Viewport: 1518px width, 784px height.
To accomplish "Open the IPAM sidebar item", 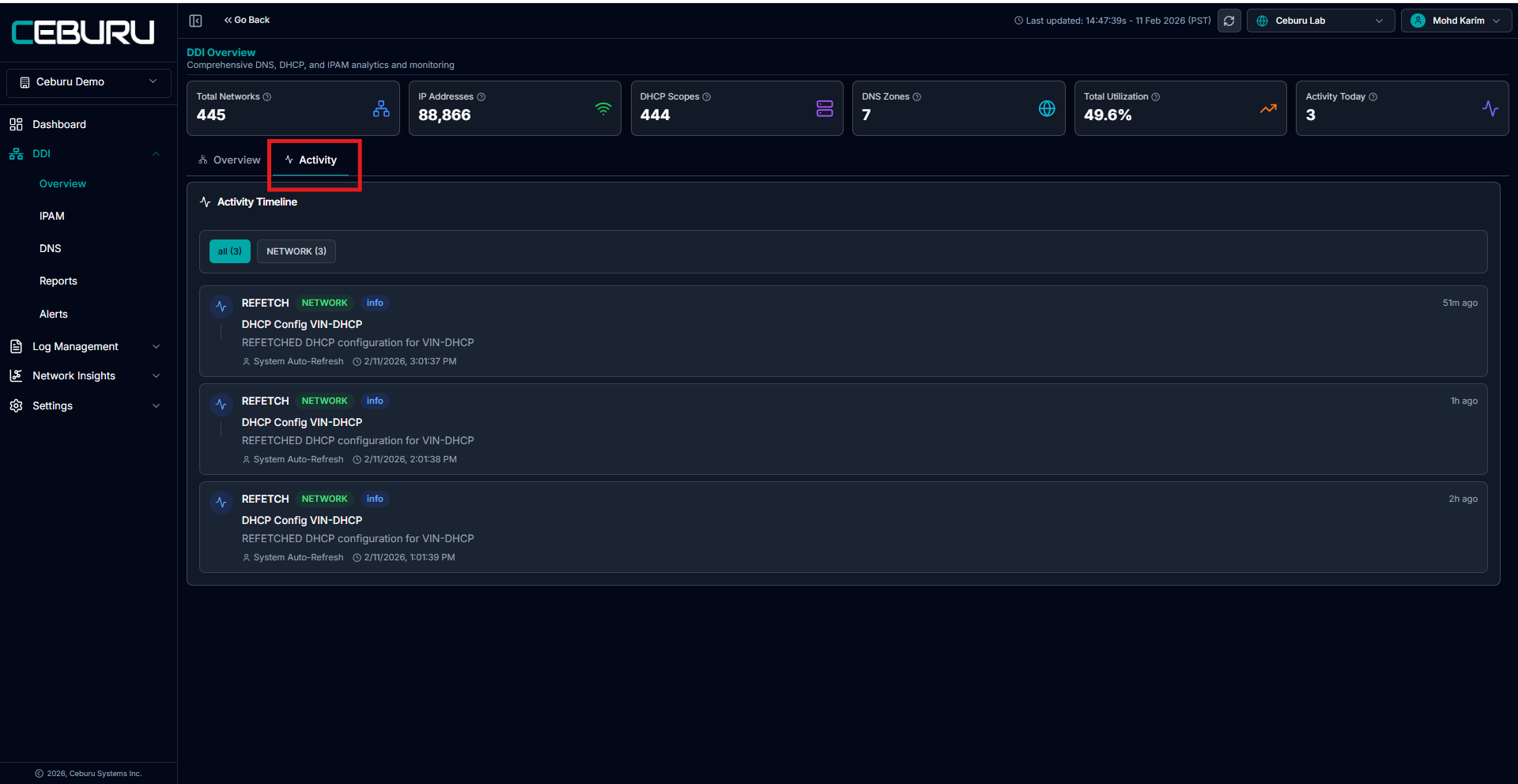I will tap(52, 216).
